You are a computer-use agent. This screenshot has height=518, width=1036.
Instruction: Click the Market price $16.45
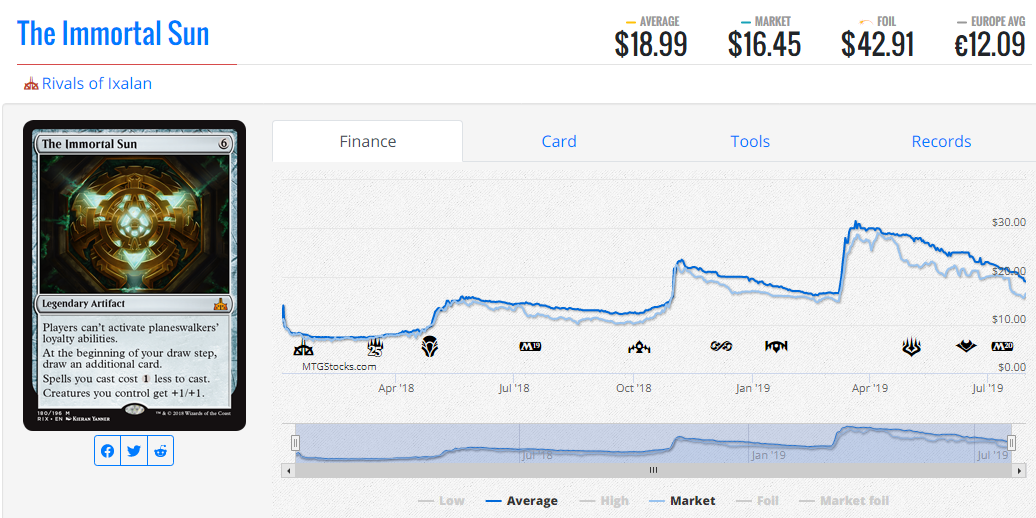point(764,44)
